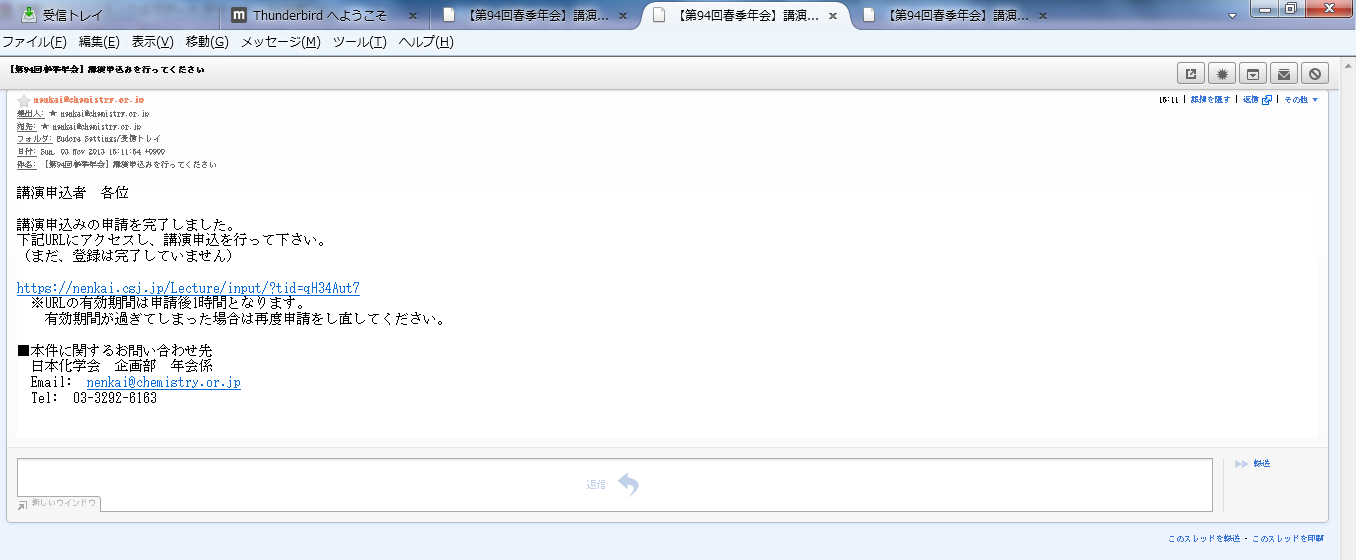Viewport: 1356px width, 560px height.
Task: Click the delete circle-slash icon button
Action: tap(1314, 73)
